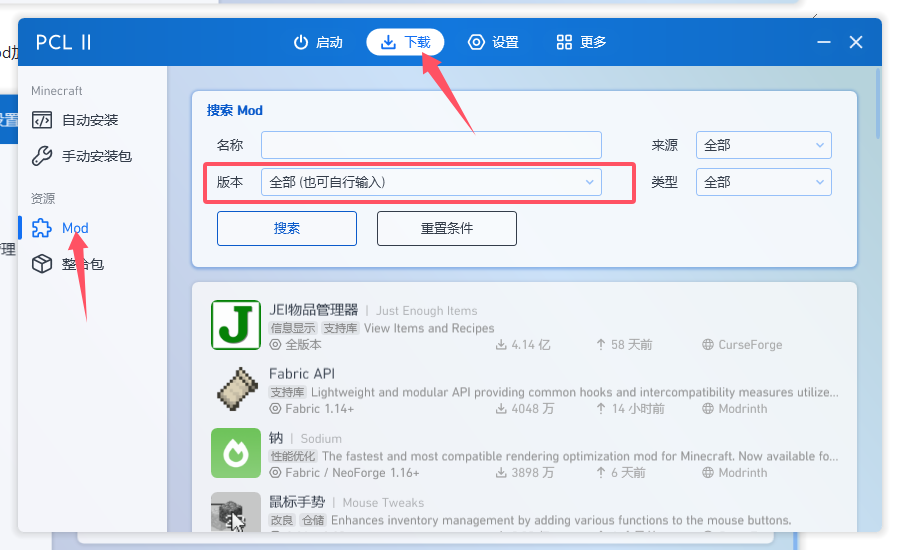Minimize the PCL II window
The image size is (900, 550).
[x=823, y=42]
